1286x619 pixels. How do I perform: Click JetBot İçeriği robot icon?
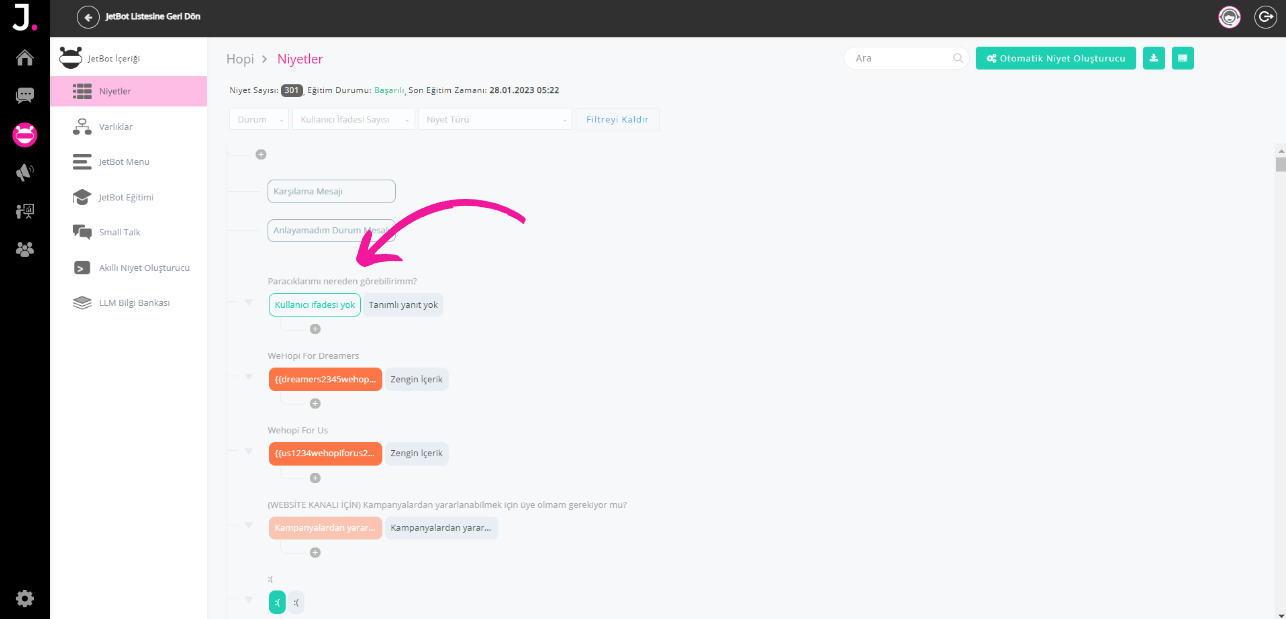click(x=70, y=57)
